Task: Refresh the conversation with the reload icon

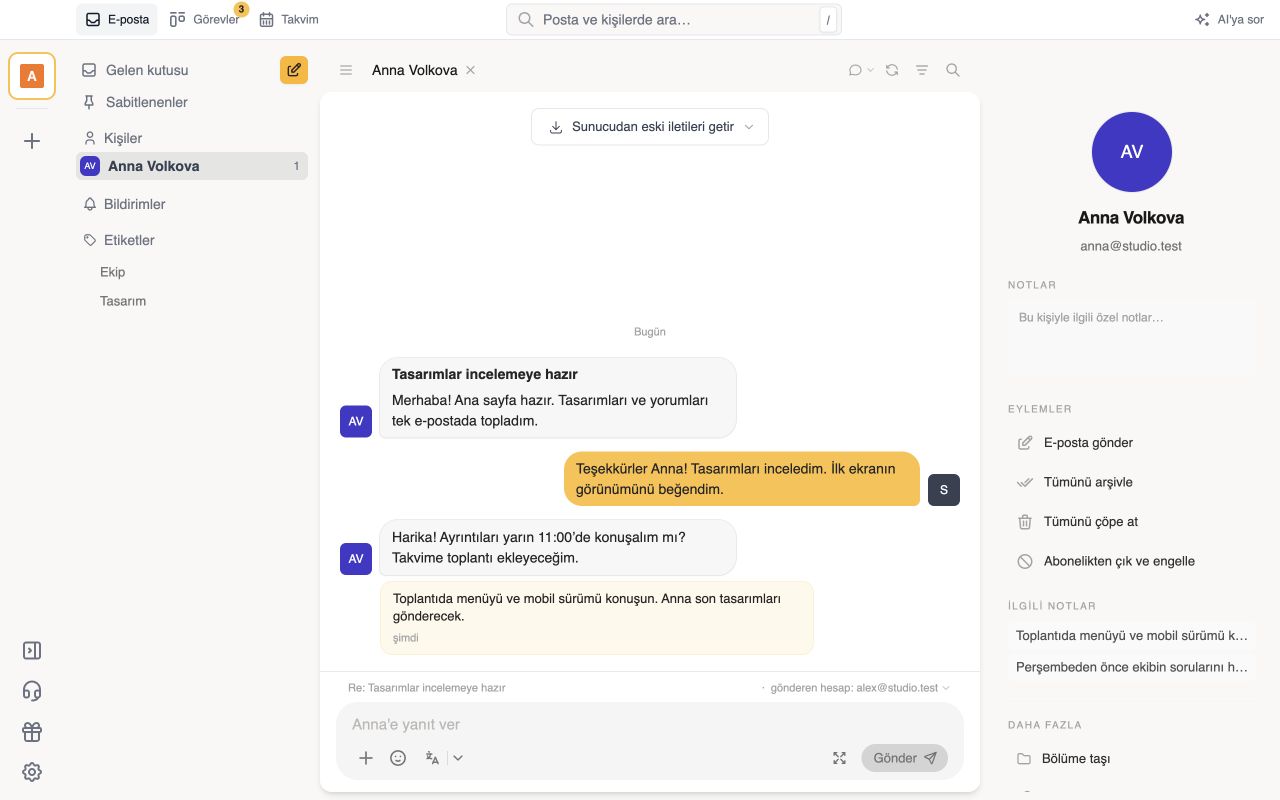Action: tap(892, 70)
